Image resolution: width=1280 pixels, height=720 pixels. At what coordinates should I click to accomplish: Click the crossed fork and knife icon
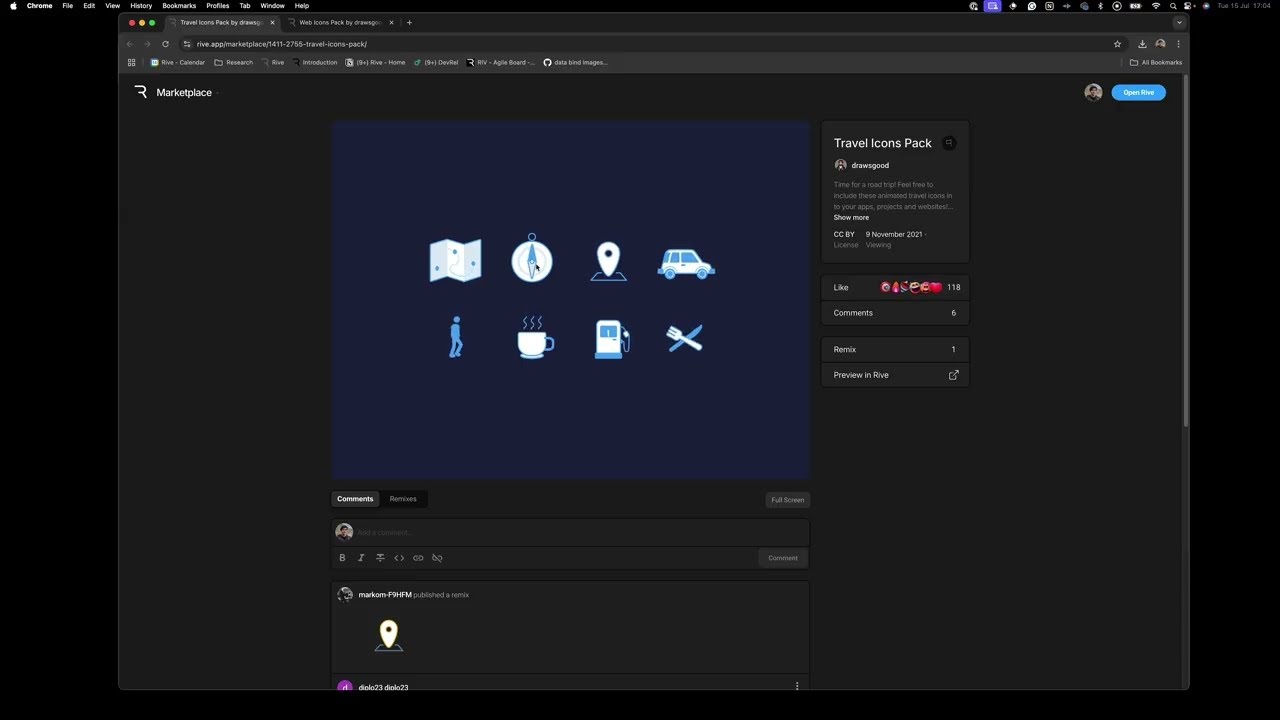(685, 339)
